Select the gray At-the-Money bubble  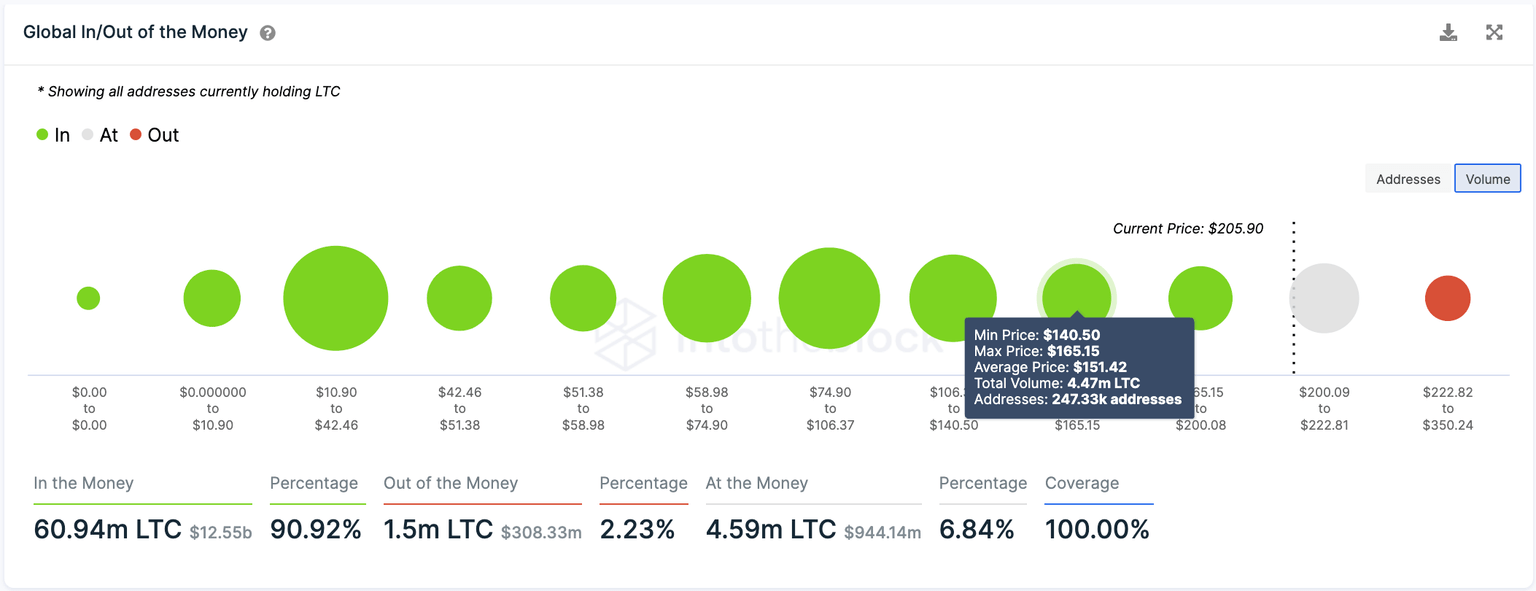click(1324, 297)
